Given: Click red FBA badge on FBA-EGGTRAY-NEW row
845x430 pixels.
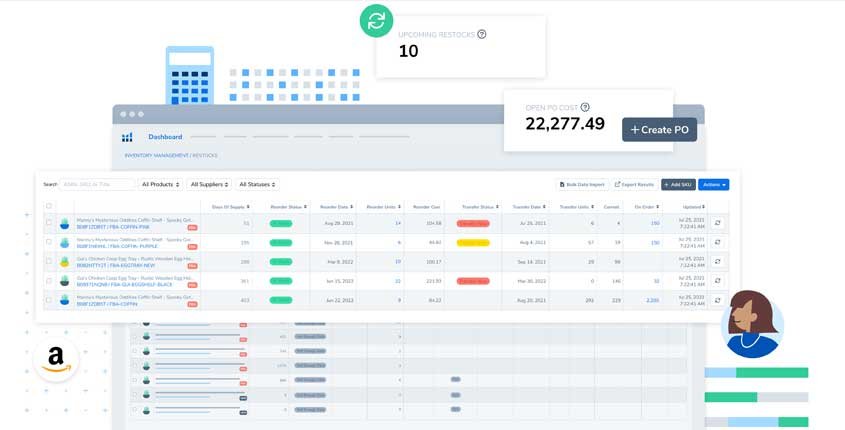Looking at the screenshot, I should pyautogui.click(x=192, y=266).
